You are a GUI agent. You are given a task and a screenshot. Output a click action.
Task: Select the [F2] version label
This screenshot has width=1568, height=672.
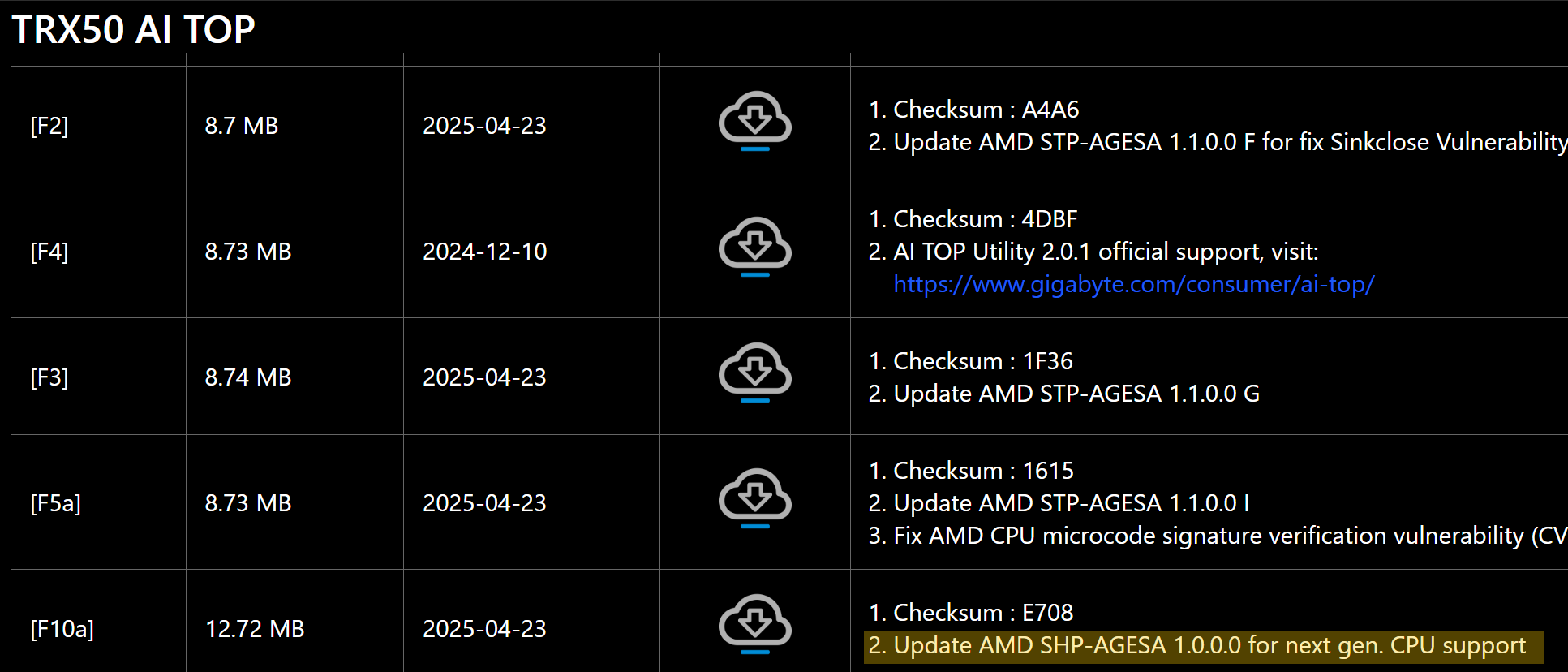pyautogui.click(x=49, y=126)
